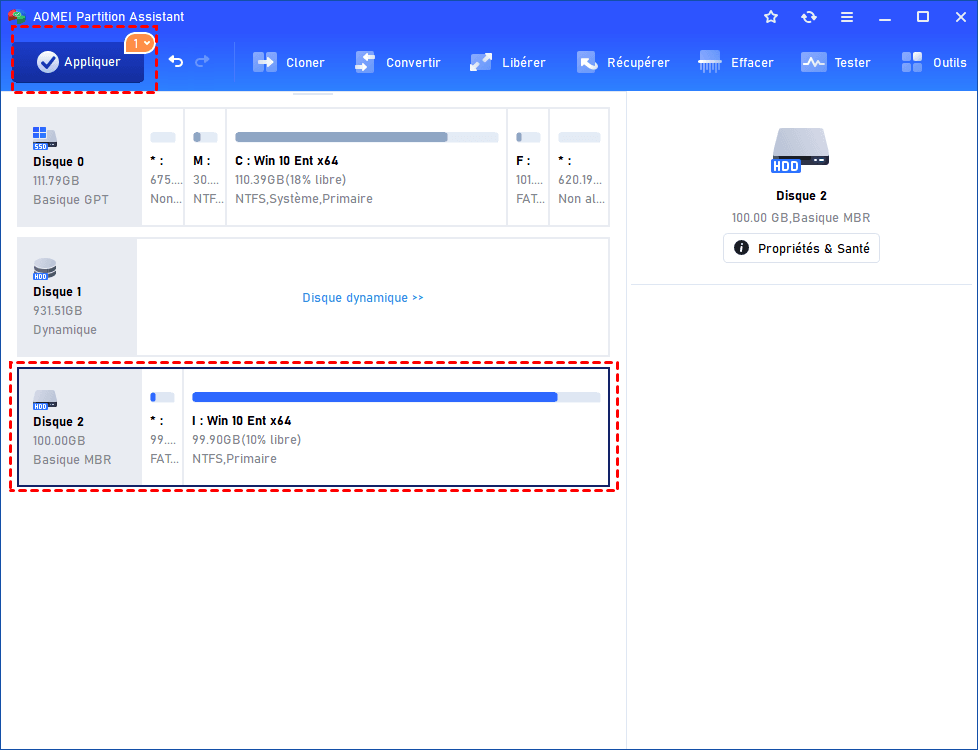The height and width of the screenshot is (750, 978).
Task: Click the Tester pulse icon
Action: (813, 62)
